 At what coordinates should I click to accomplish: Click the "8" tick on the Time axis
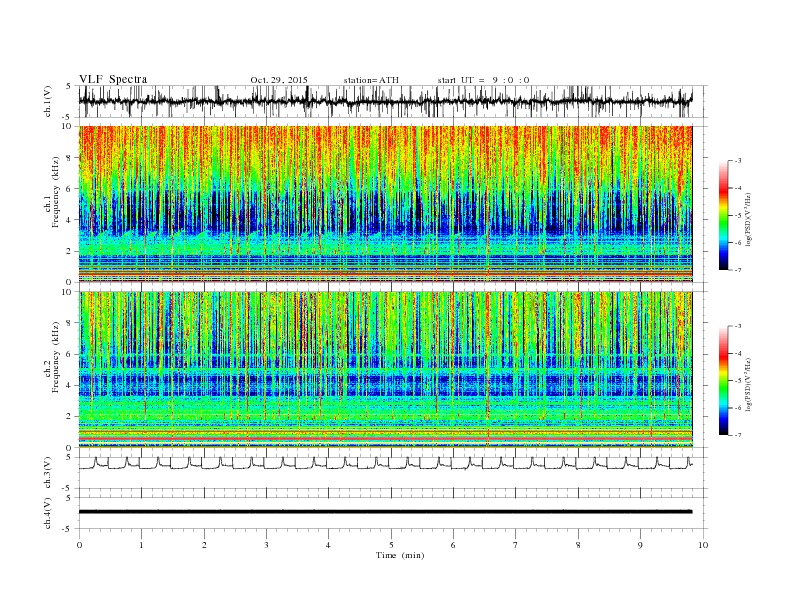point(578,545)
